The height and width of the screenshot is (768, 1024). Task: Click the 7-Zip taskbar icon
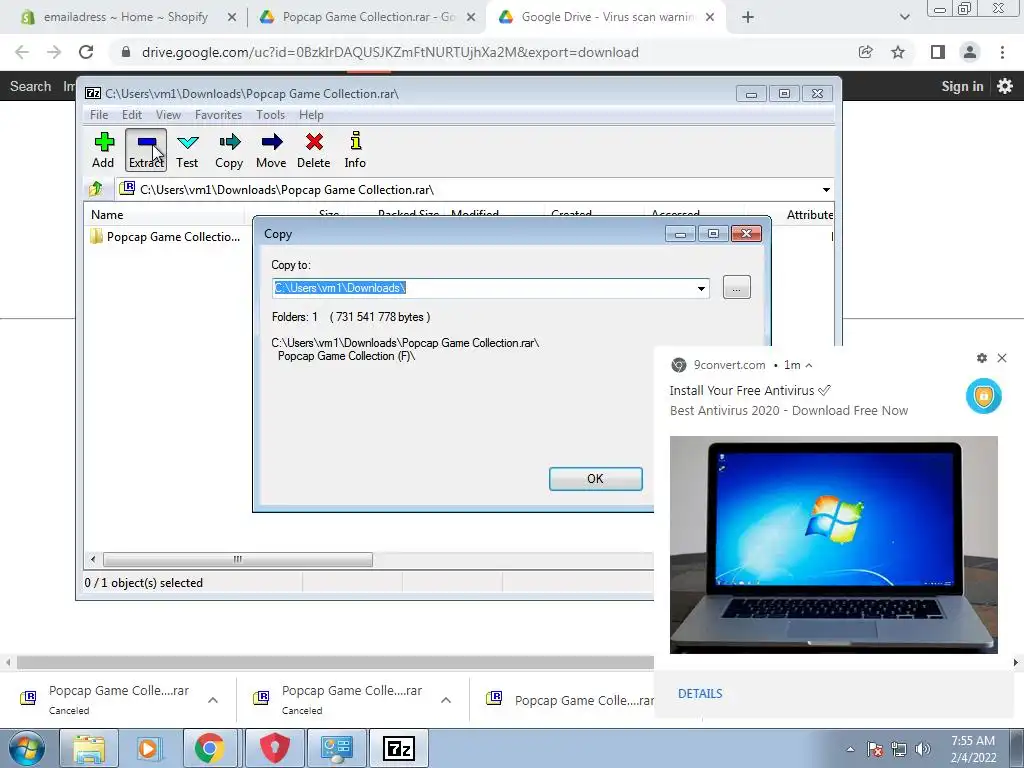[399, 748]
